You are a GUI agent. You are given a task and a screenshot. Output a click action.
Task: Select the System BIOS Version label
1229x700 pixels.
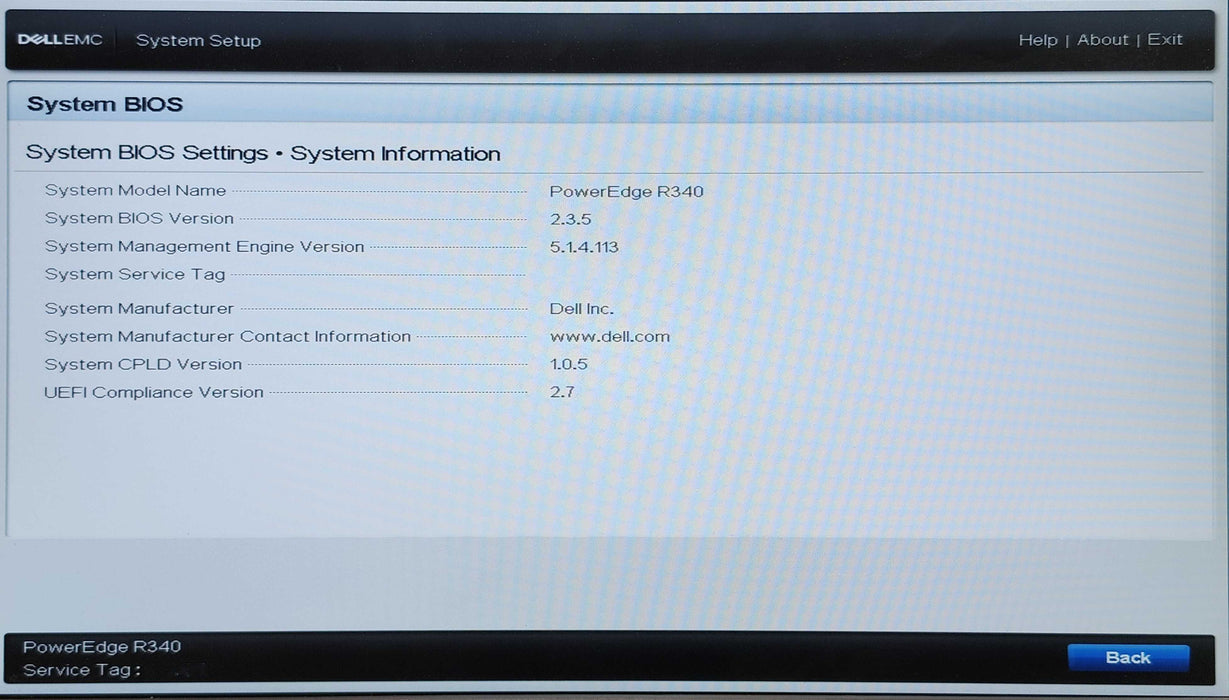point(139,218)
